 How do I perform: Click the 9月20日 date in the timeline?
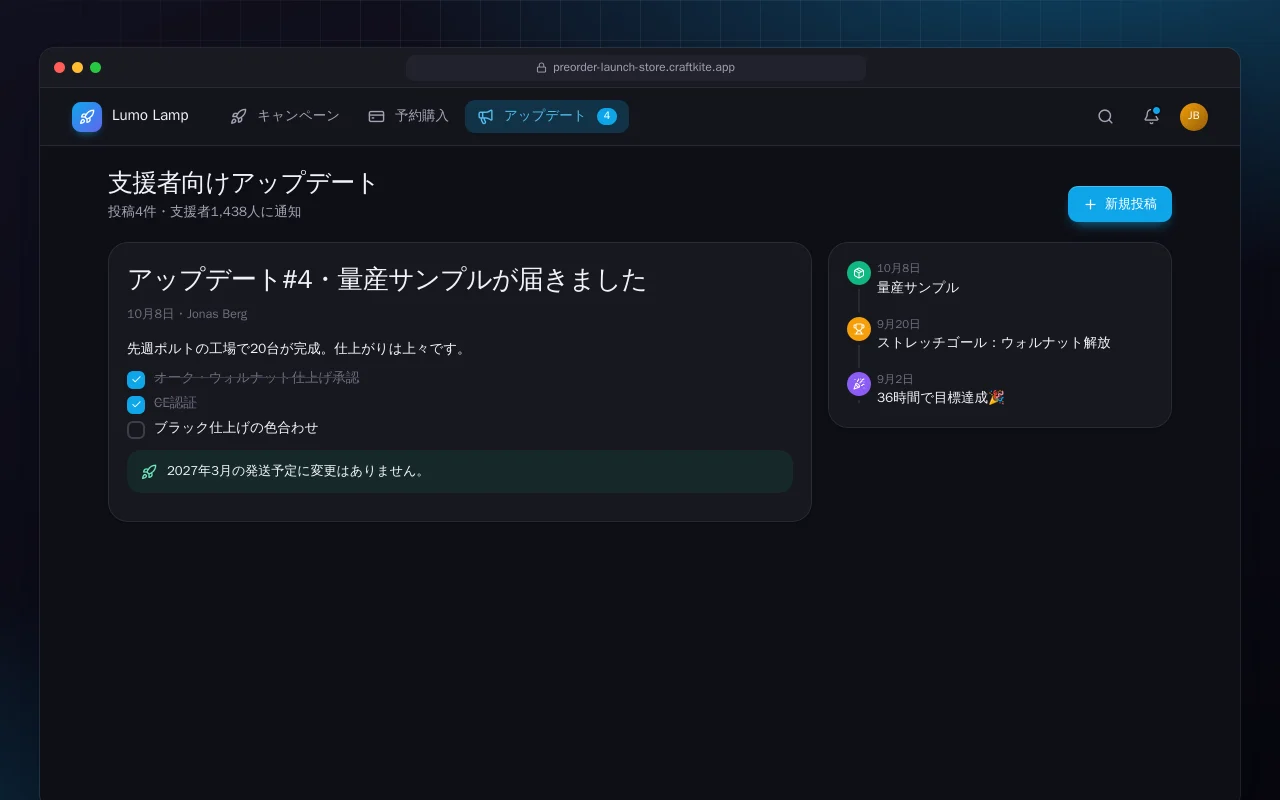tap(899, 325)
